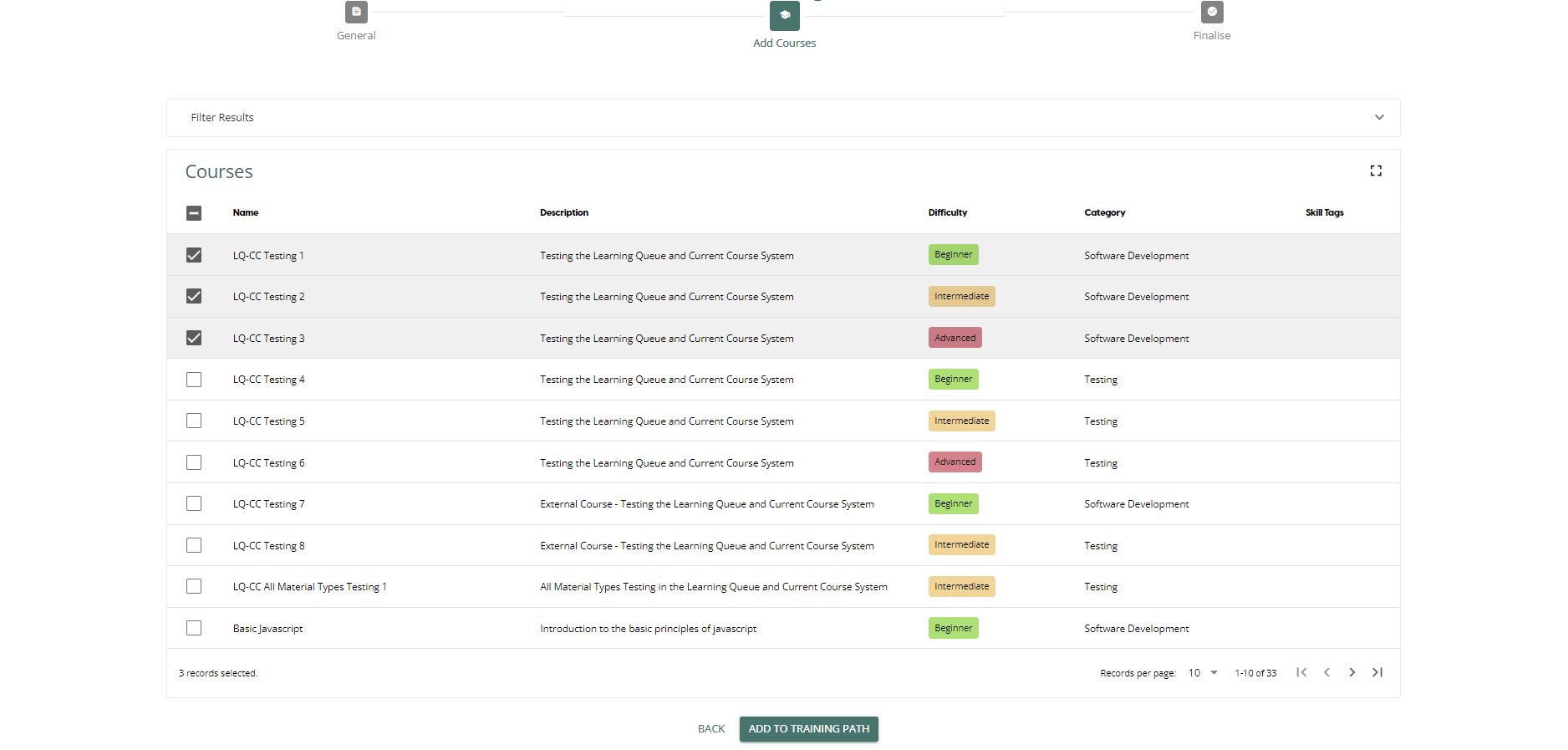The image size is (1568, 750).
Task: Open the records per page dropdown
Action: point(1203,673)
